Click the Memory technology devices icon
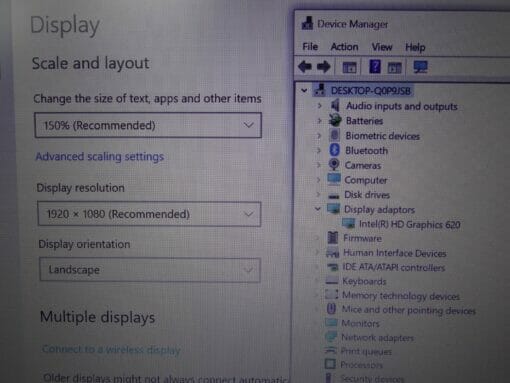 coord(332,294)
